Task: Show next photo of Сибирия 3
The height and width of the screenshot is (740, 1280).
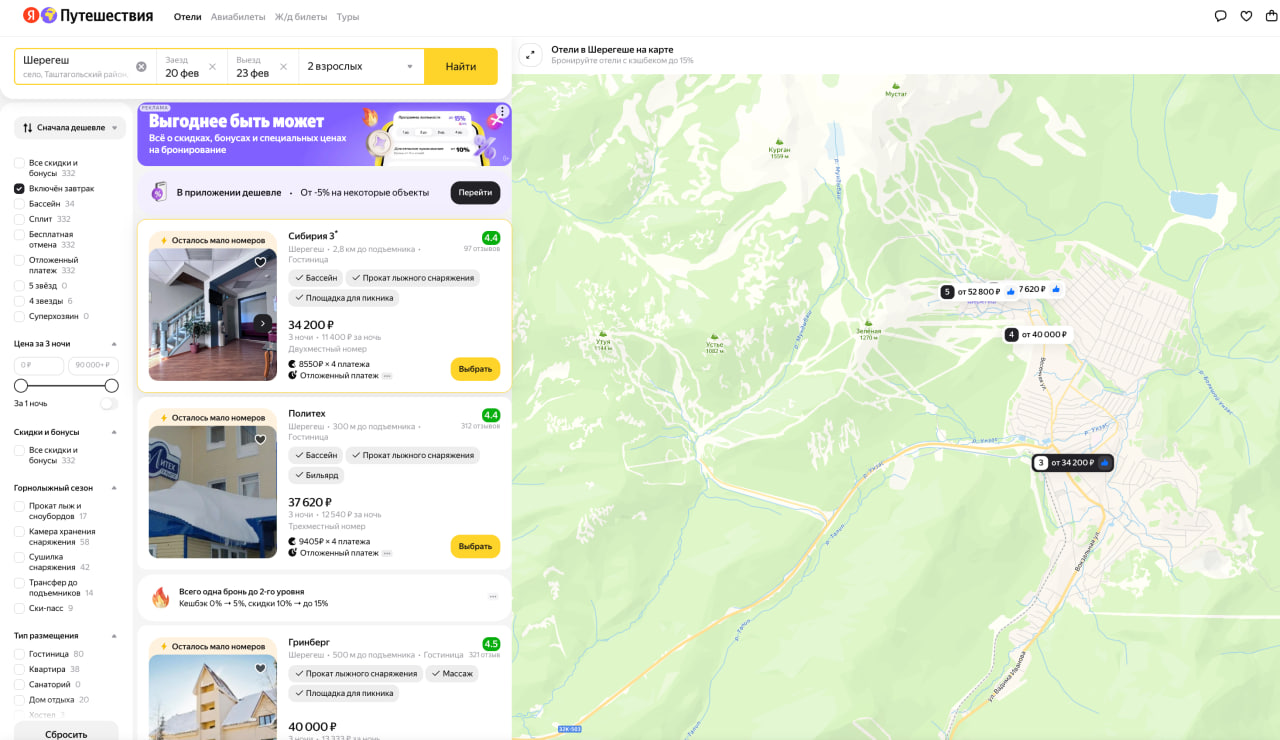Action: [262, 323]
